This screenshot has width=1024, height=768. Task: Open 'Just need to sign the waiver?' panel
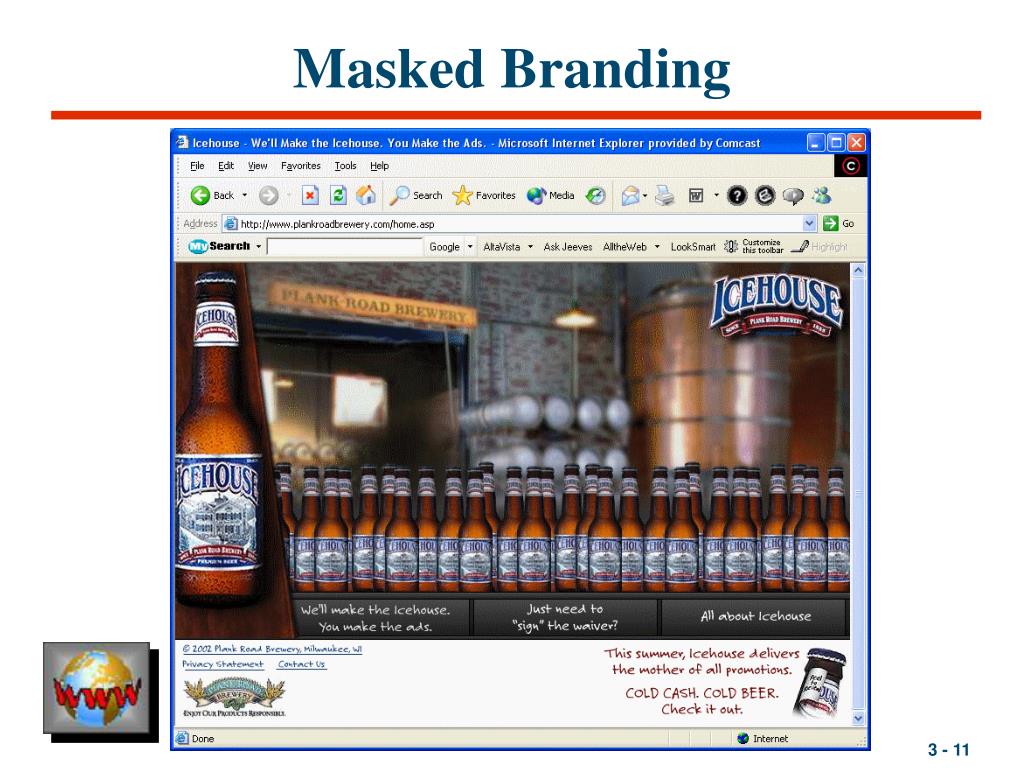click(565, 618)
